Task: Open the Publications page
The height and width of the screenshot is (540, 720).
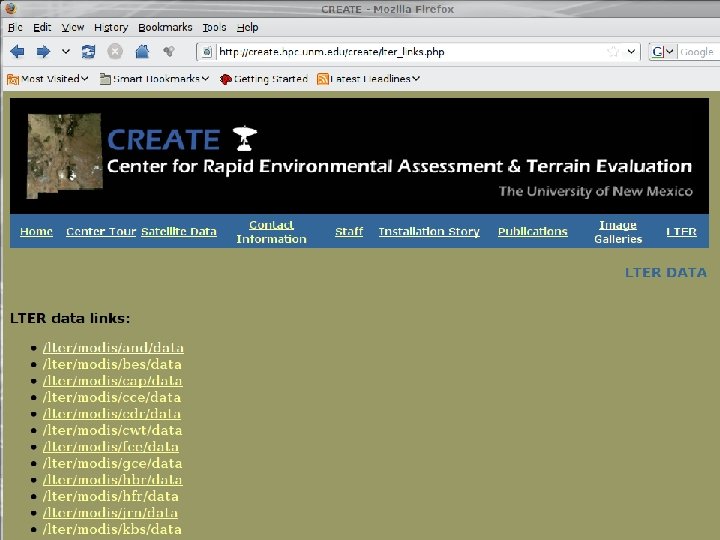Action: tap(533, 231)
